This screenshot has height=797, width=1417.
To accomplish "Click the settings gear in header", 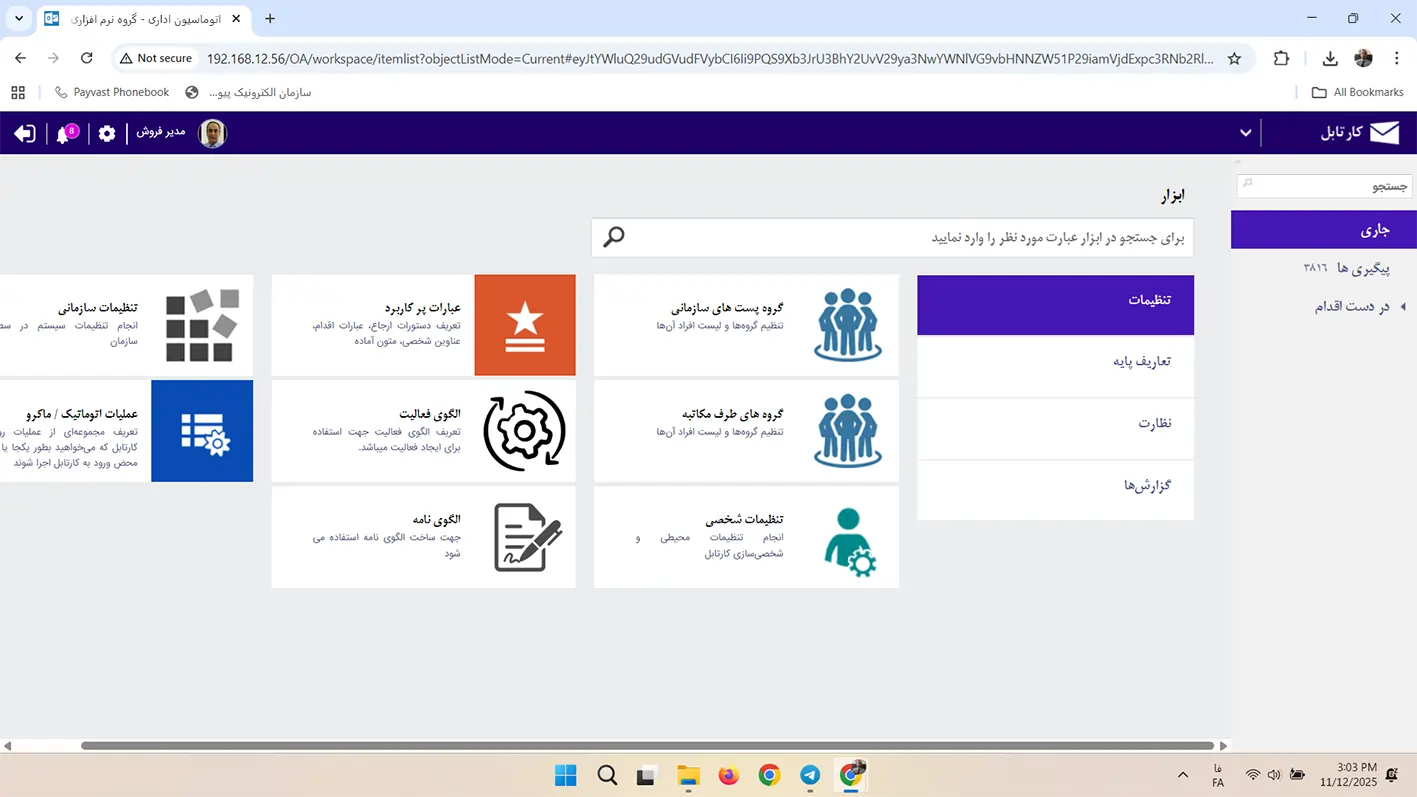I will 107,134.
